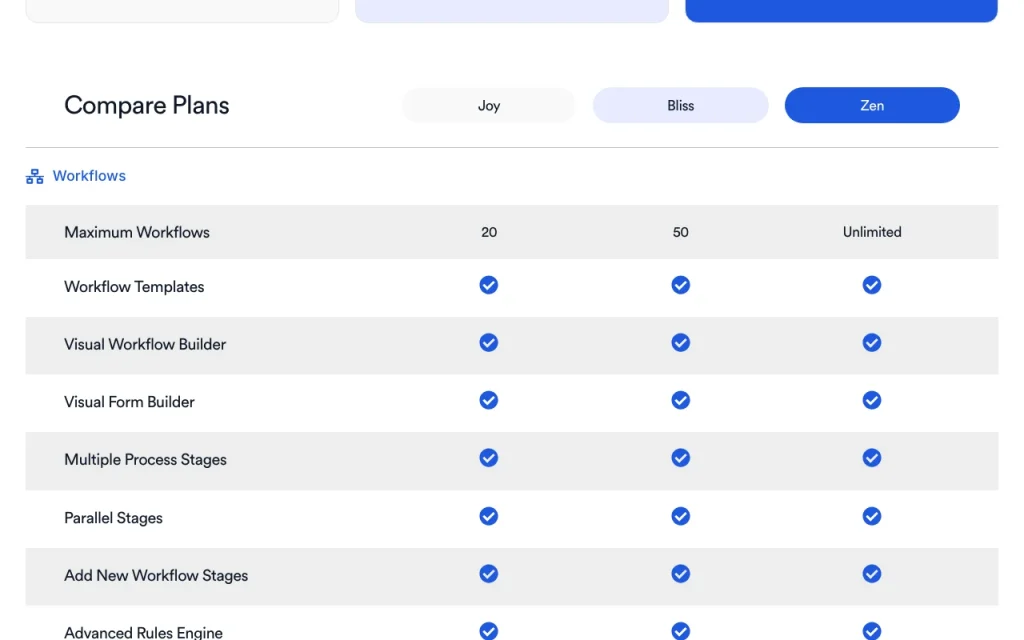Image resolution: width=1024 pixels, height=640 pixels.
Task: Click the Joy checkmark for Workflow Templates
Action: click(x=488, y=285)
